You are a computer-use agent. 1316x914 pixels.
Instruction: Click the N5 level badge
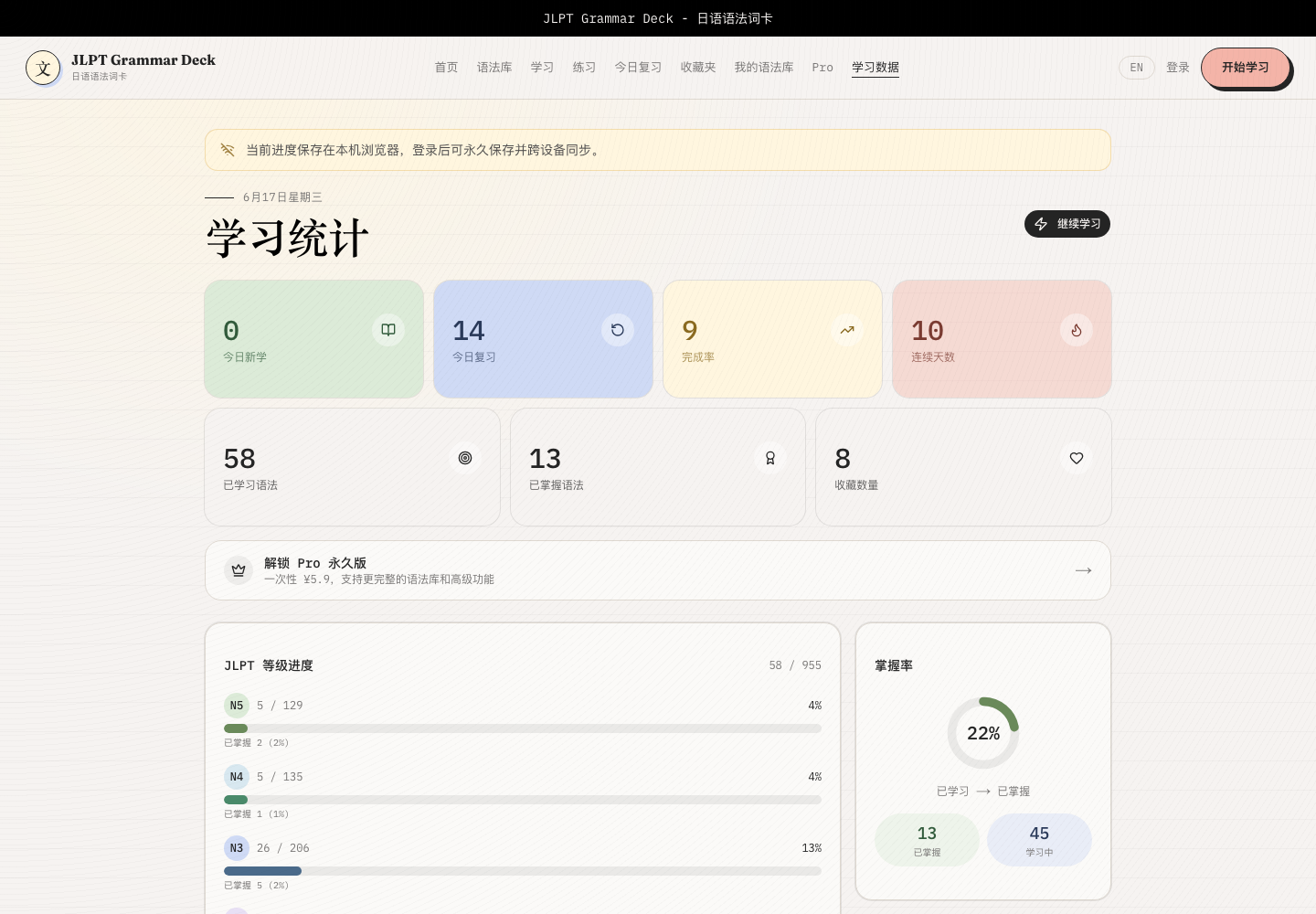(237, 706)
